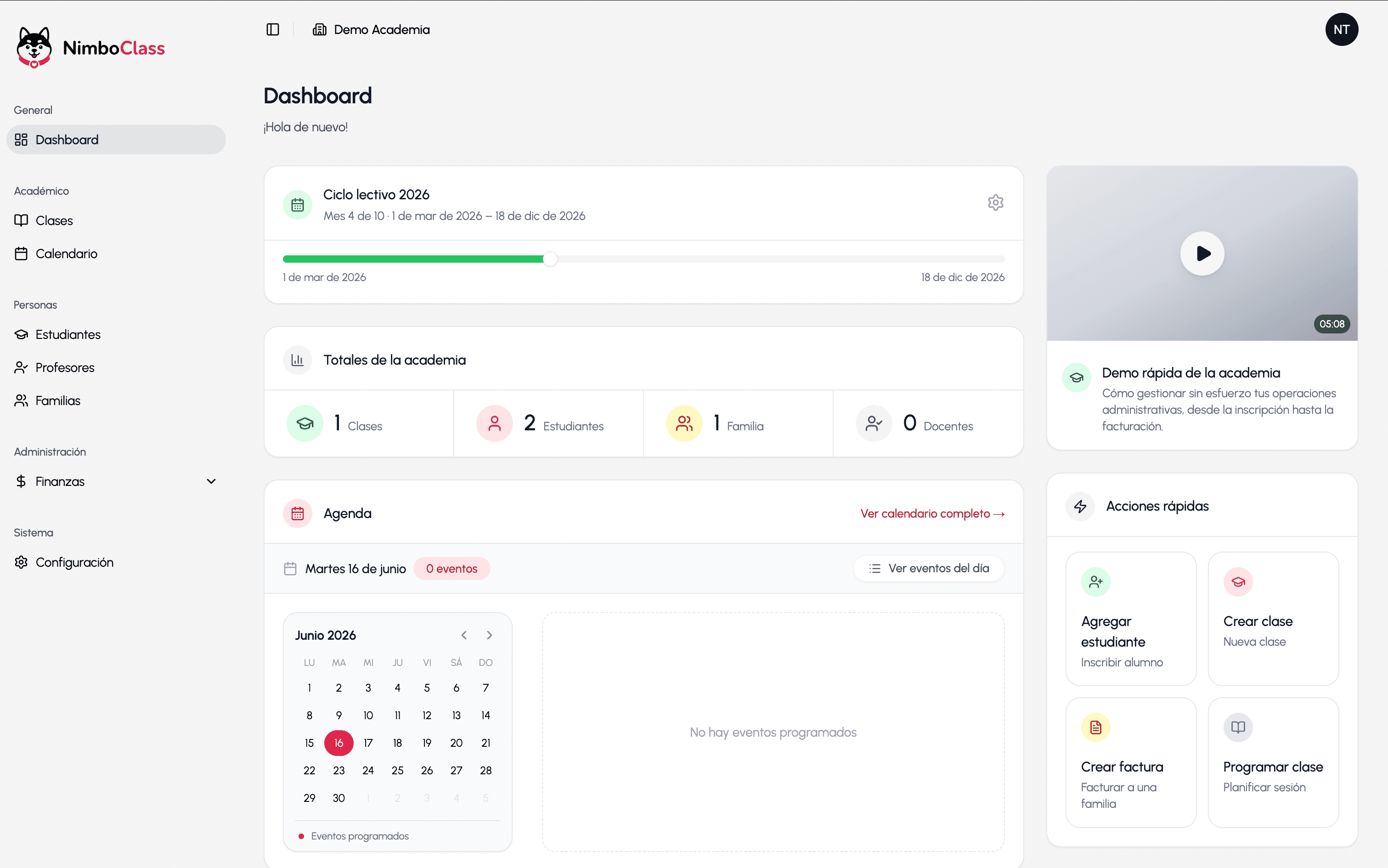The image size is (1388, 868).
Task: Click 'Ciclo lectivo 2026' heading
Action: point(376,195)
